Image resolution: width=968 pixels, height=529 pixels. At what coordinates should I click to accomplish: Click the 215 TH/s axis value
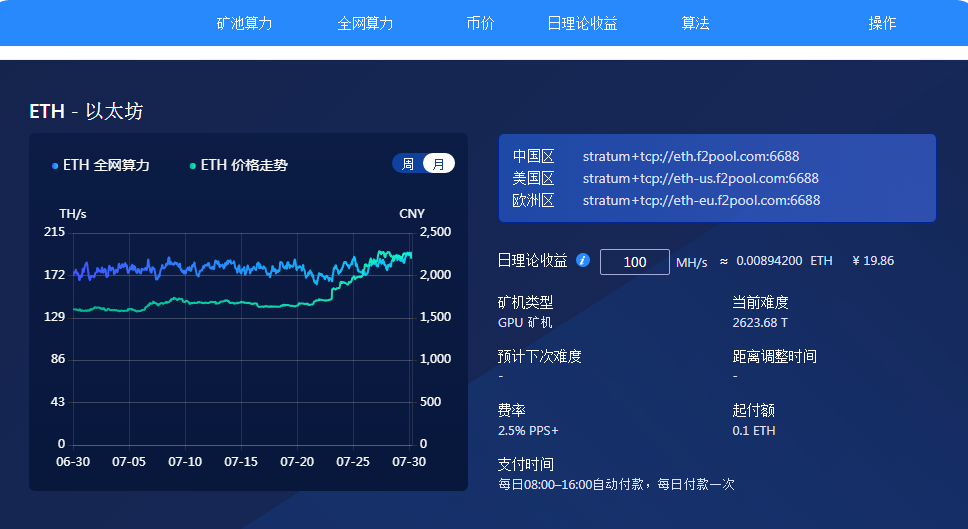point(54,232)
